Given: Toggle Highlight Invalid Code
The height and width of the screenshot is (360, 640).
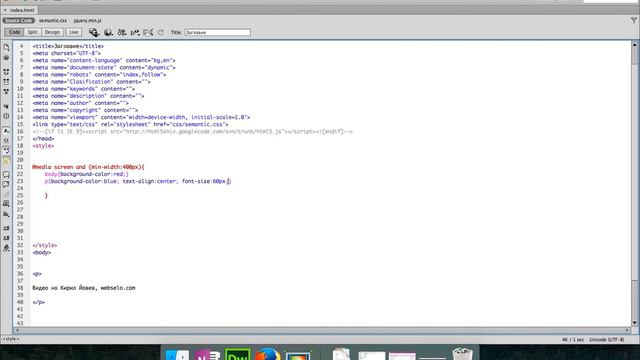Looking at the screenshot, I should click(6, 140).
